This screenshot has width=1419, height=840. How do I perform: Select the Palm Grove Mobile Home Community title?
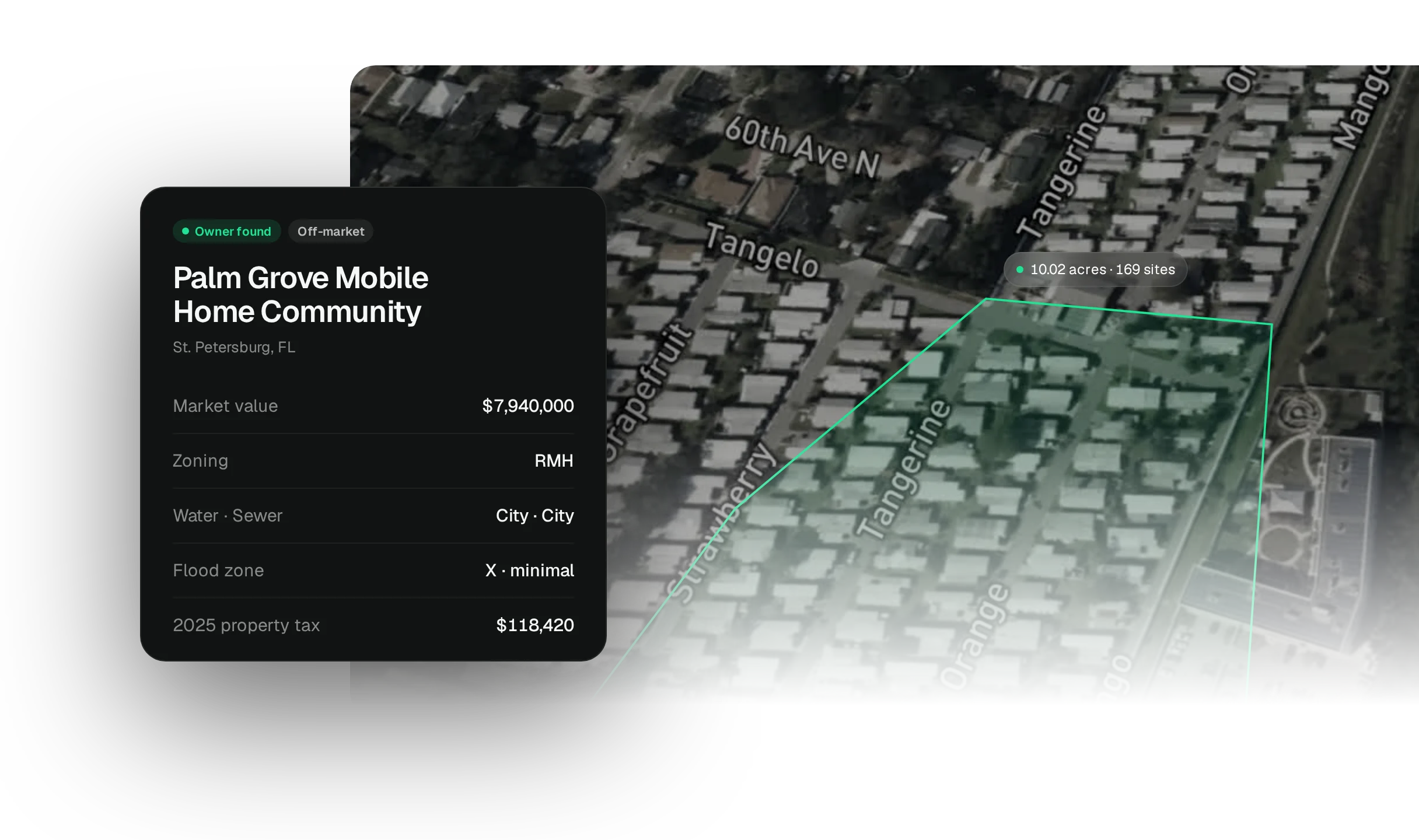point(300,295)
